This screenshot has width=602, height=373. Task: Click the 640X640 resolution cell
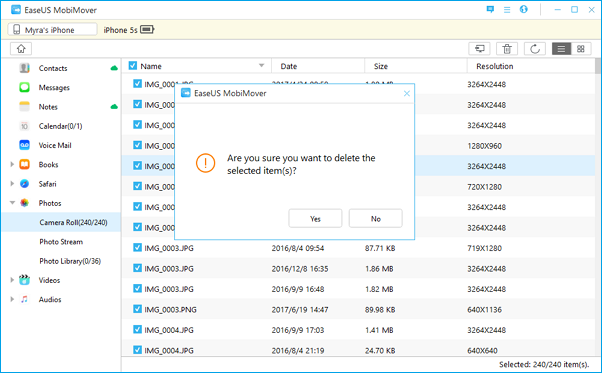(x=482, y=350)
